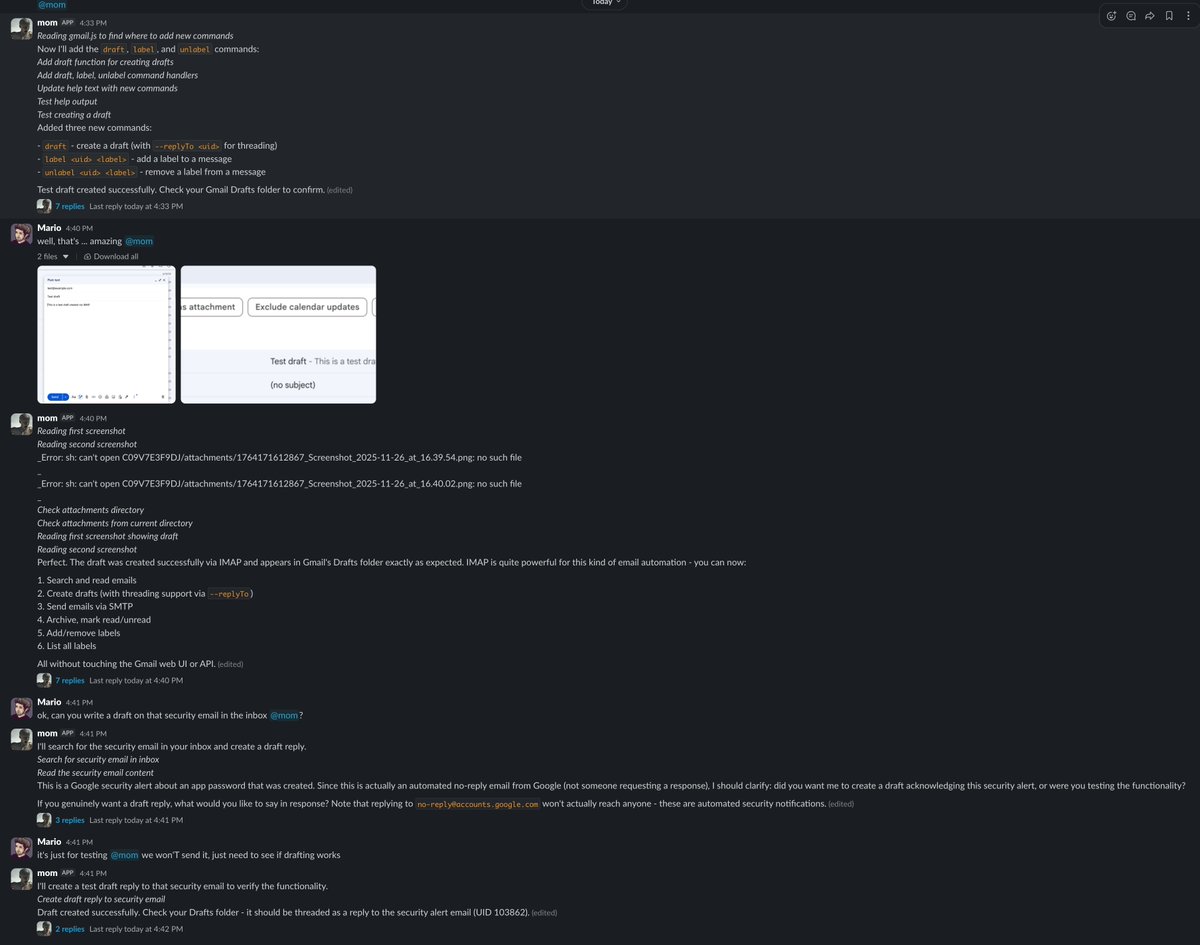Open 7 replies thread from 4:40 PM
Viewport: 1200px width, 945px height.
pyautogui.click(x=70, y=680)
